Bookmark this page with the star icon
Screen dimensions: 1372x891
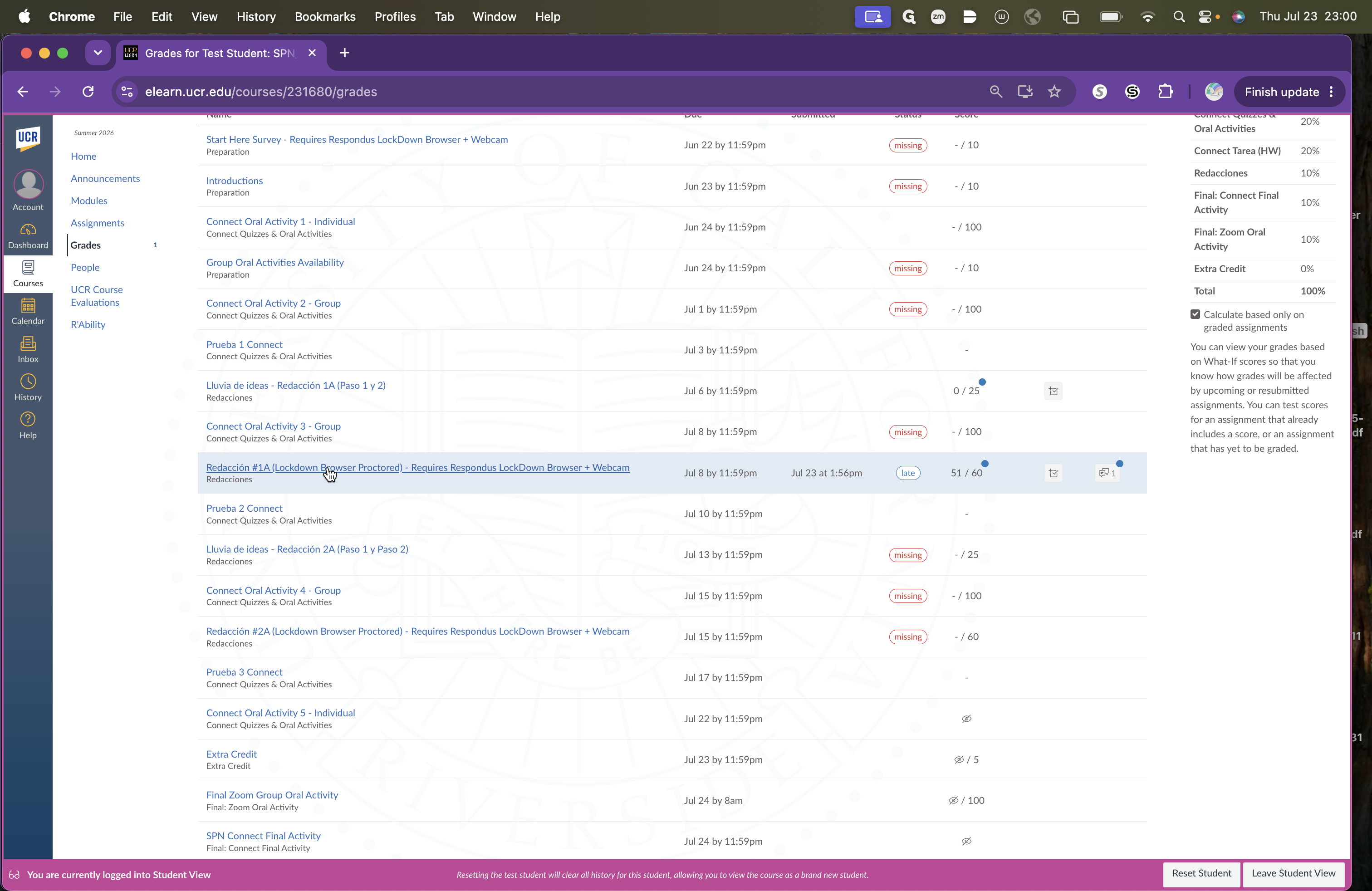[1054, 92]
